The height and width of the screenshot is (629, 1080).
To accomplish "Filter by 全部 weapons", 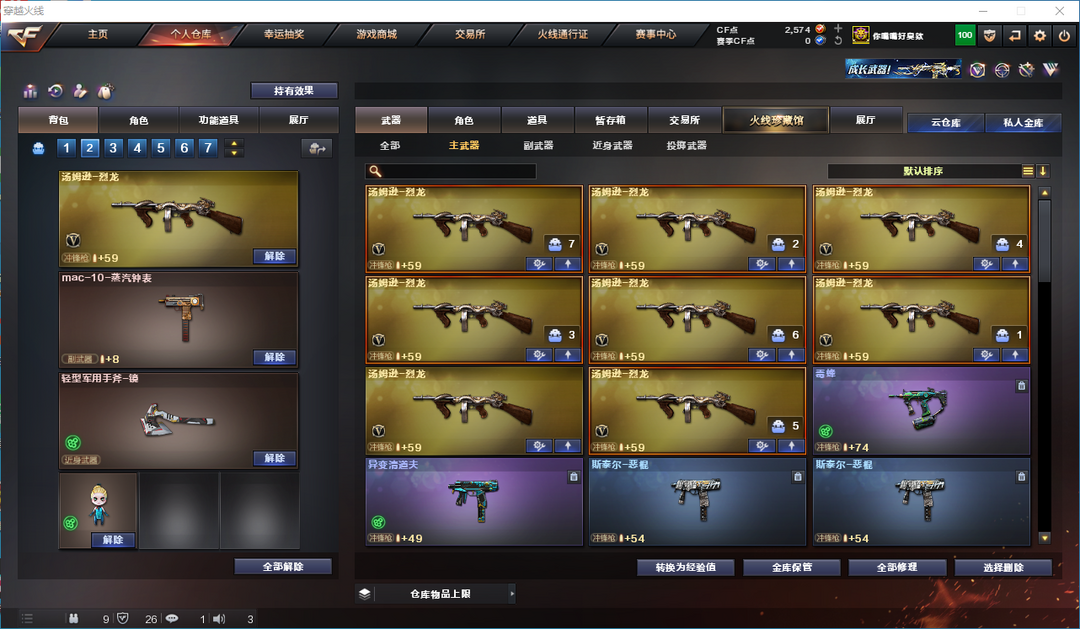I will point(390,145).
